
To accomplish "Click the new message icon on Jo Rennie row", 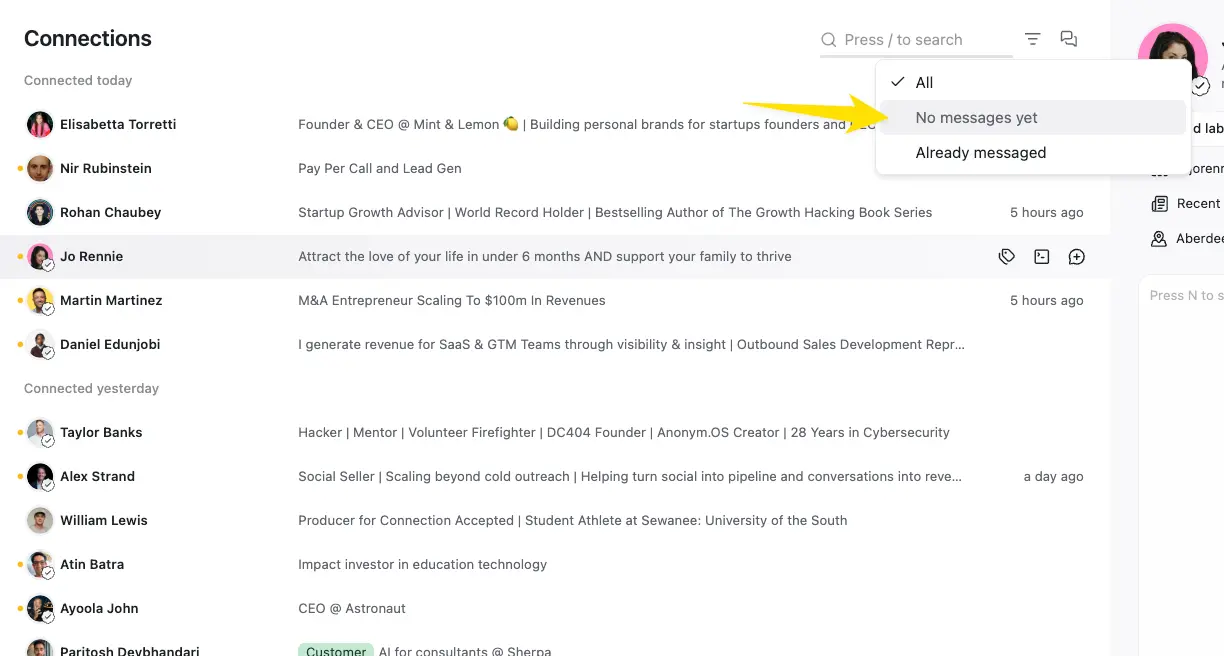I will coord(1077,257).
